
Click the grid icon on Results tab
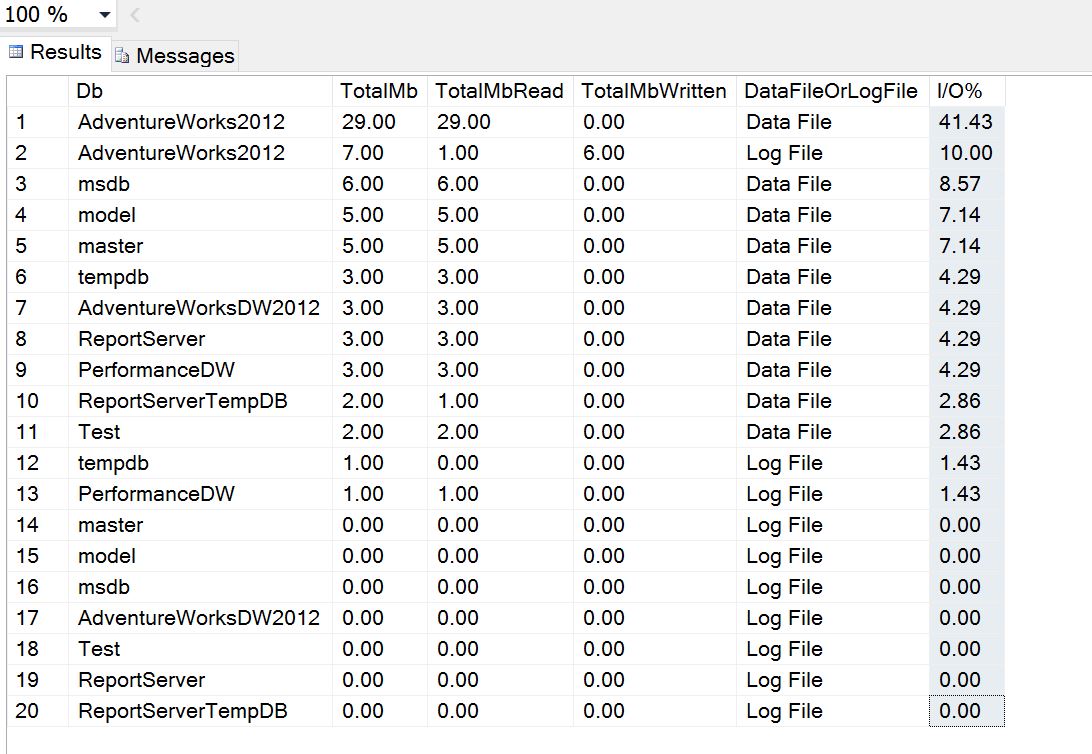(16, 52)
